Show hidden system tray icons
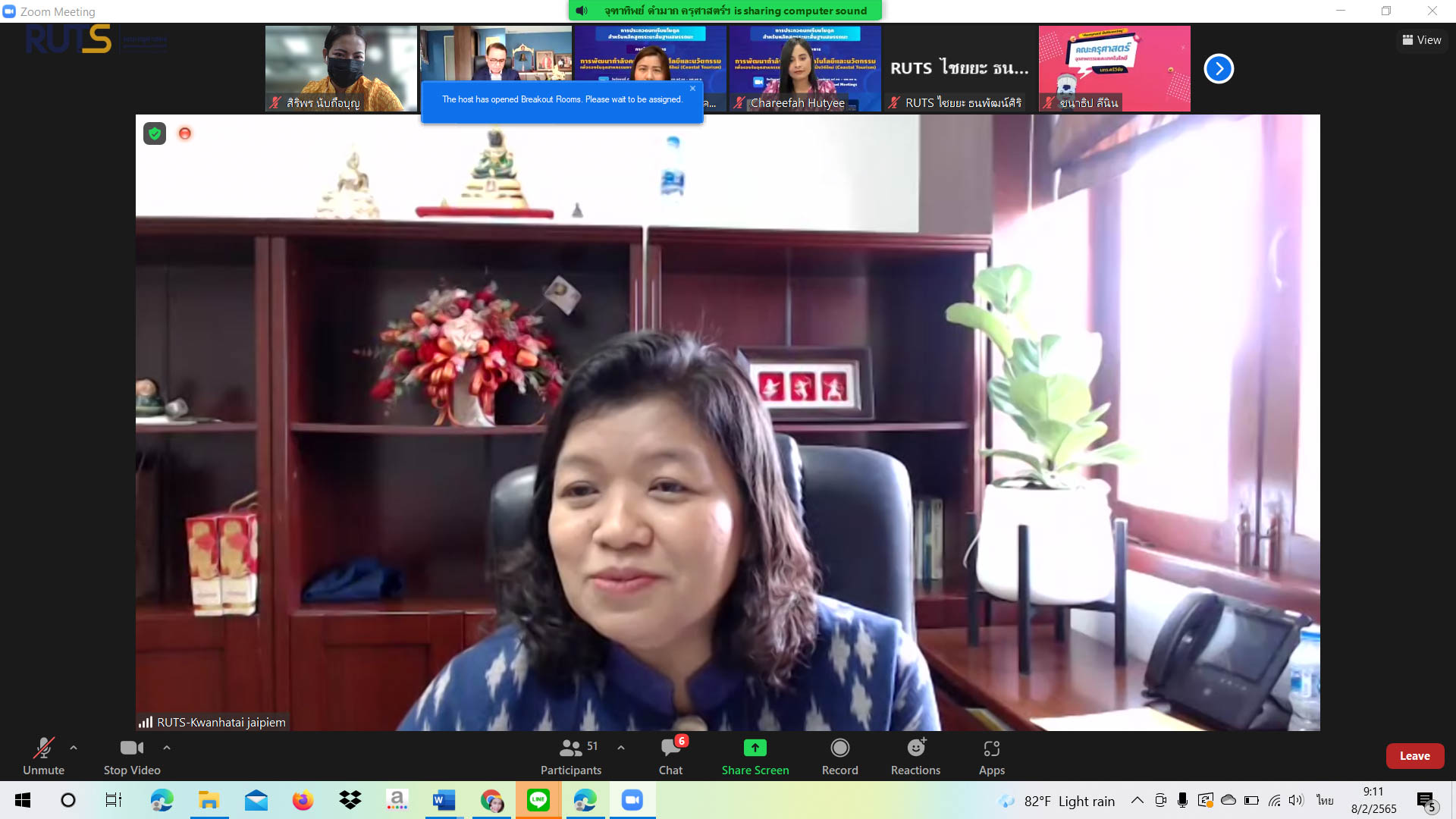 click(1137, 800)
